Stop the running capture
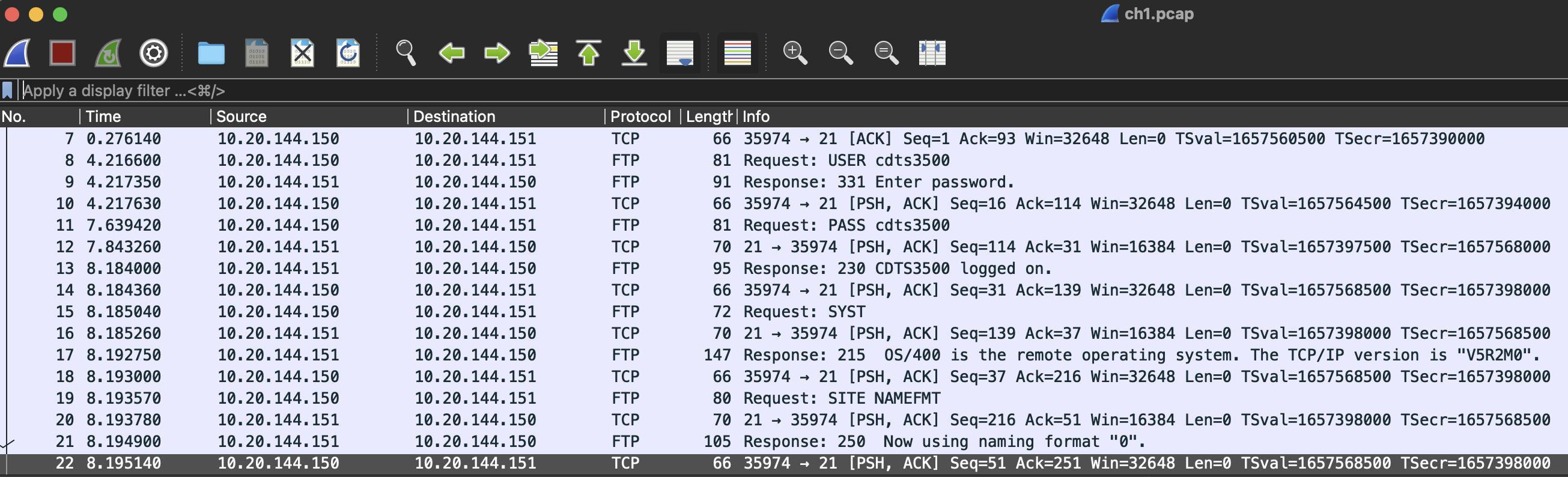1568x477 pixels. click(x=62, y=53)
